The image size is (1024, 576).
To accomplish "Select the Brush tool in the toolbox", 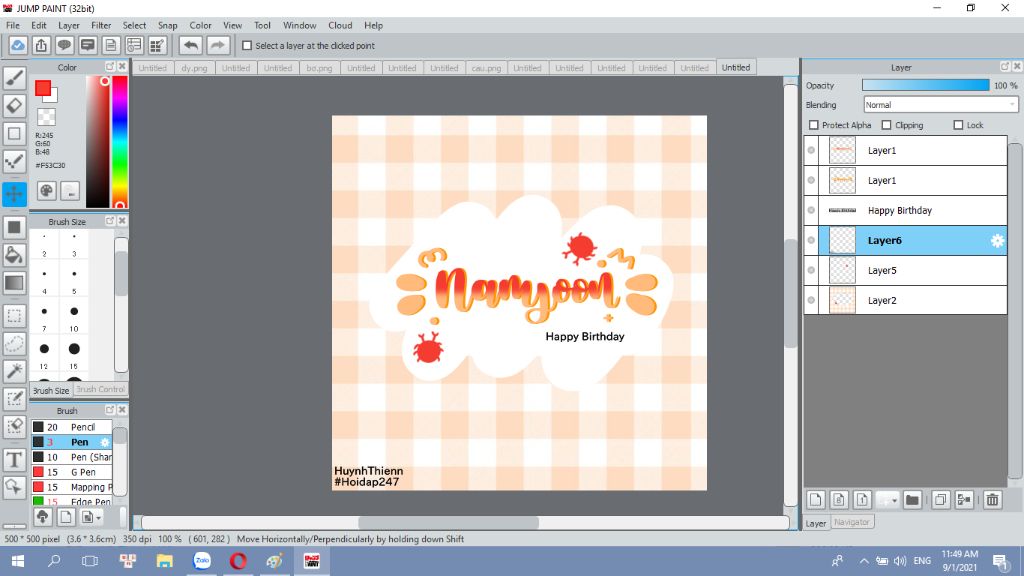I will 14,78.
